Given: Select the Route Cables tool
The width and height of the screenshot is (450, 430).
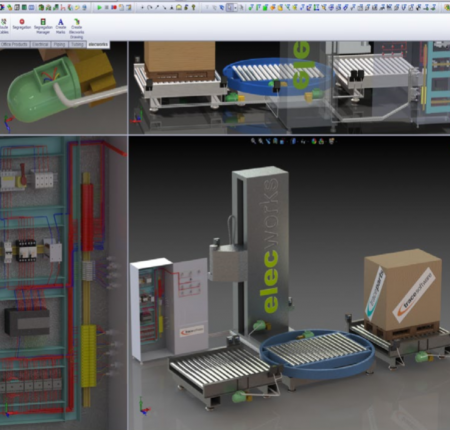Looking at the screenshot, I should pos(4,26).
